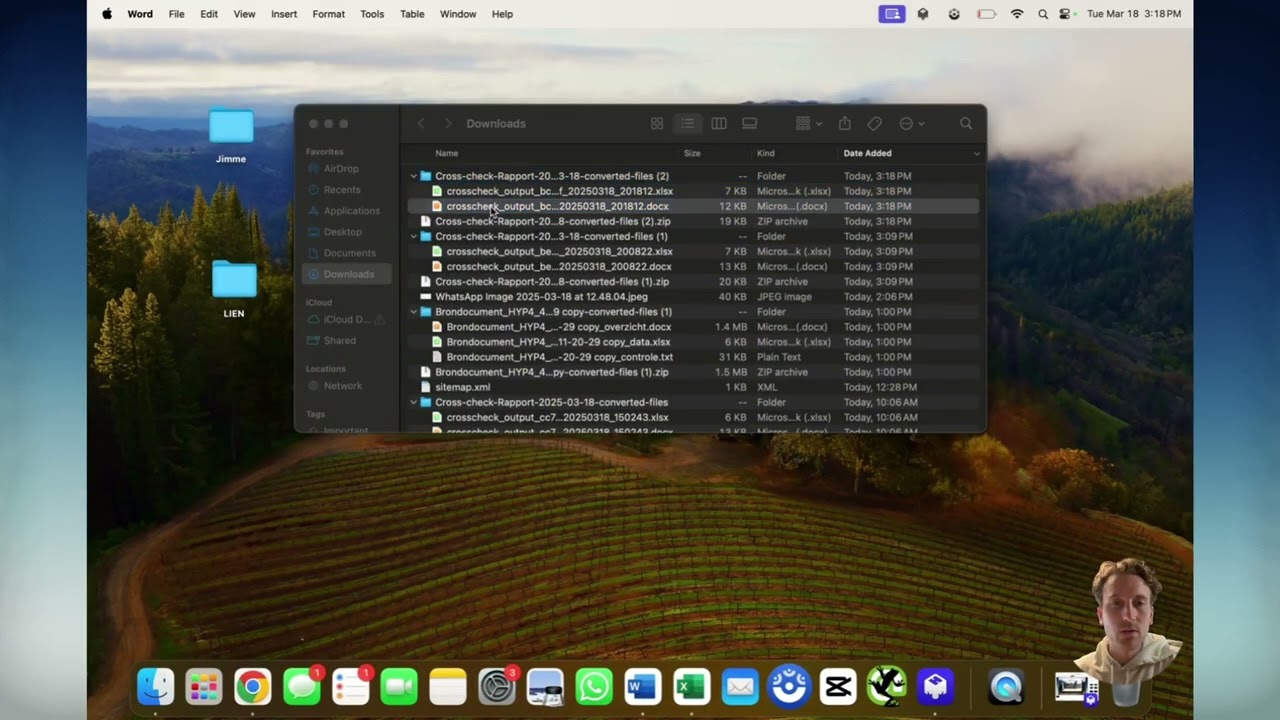Collapse Cross-check-Rapport-2025-03-18-converted-files folder
This screenshot has height=720, width=1280.
(414, 402)
